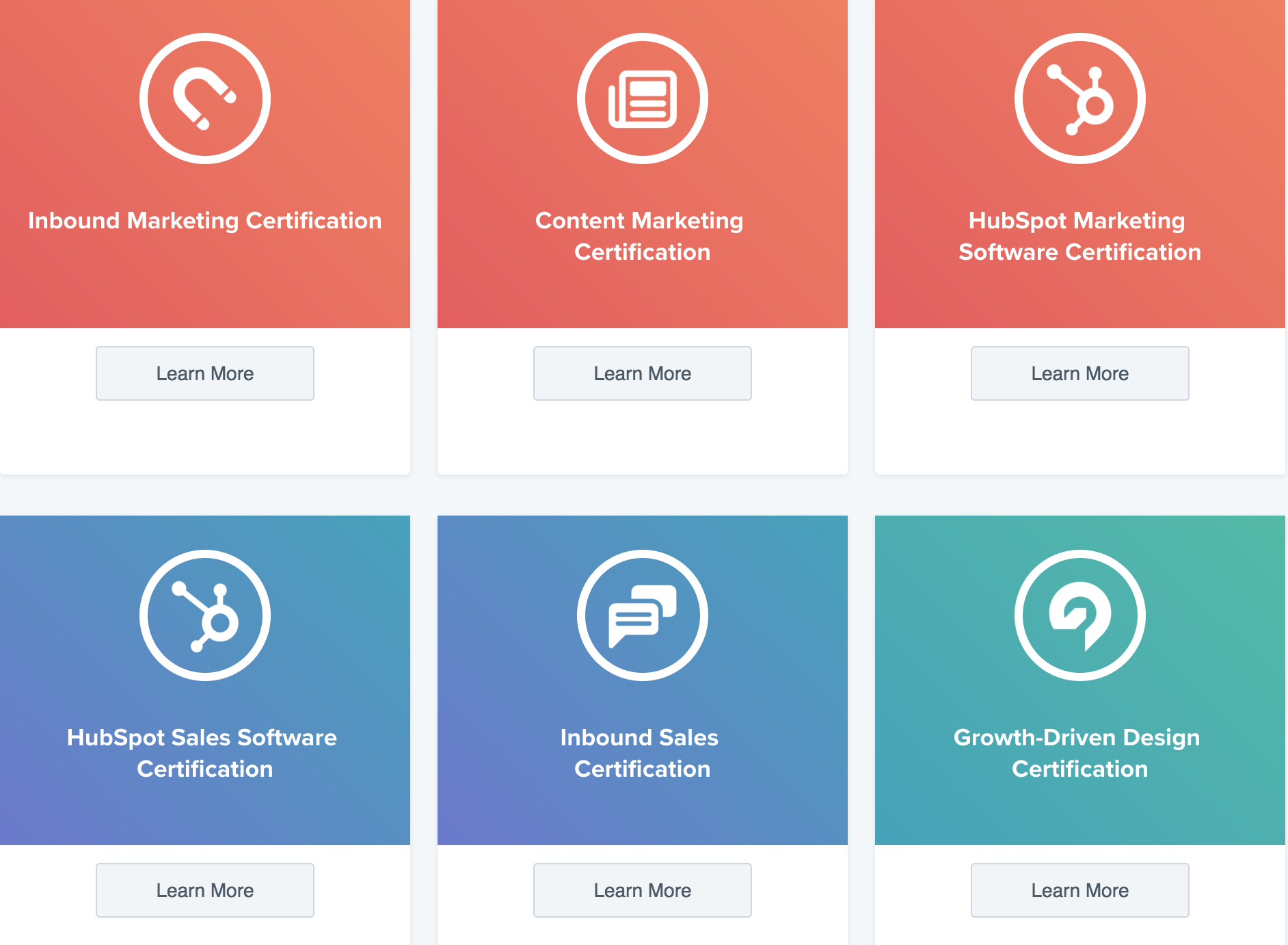Select the HubSpot Marketing Software Certification title

[x=1079, y=237]
